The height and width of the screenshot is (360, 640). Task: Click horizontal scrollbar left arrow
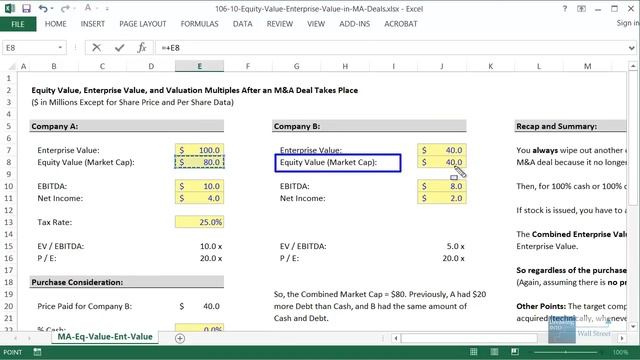tap(396, 338)
